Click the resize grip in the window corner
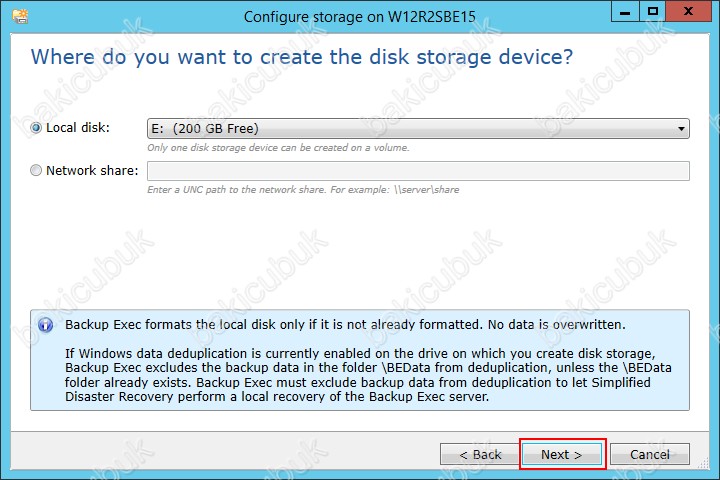The height and width of the screenshot is (480, 720). [704, 463]
